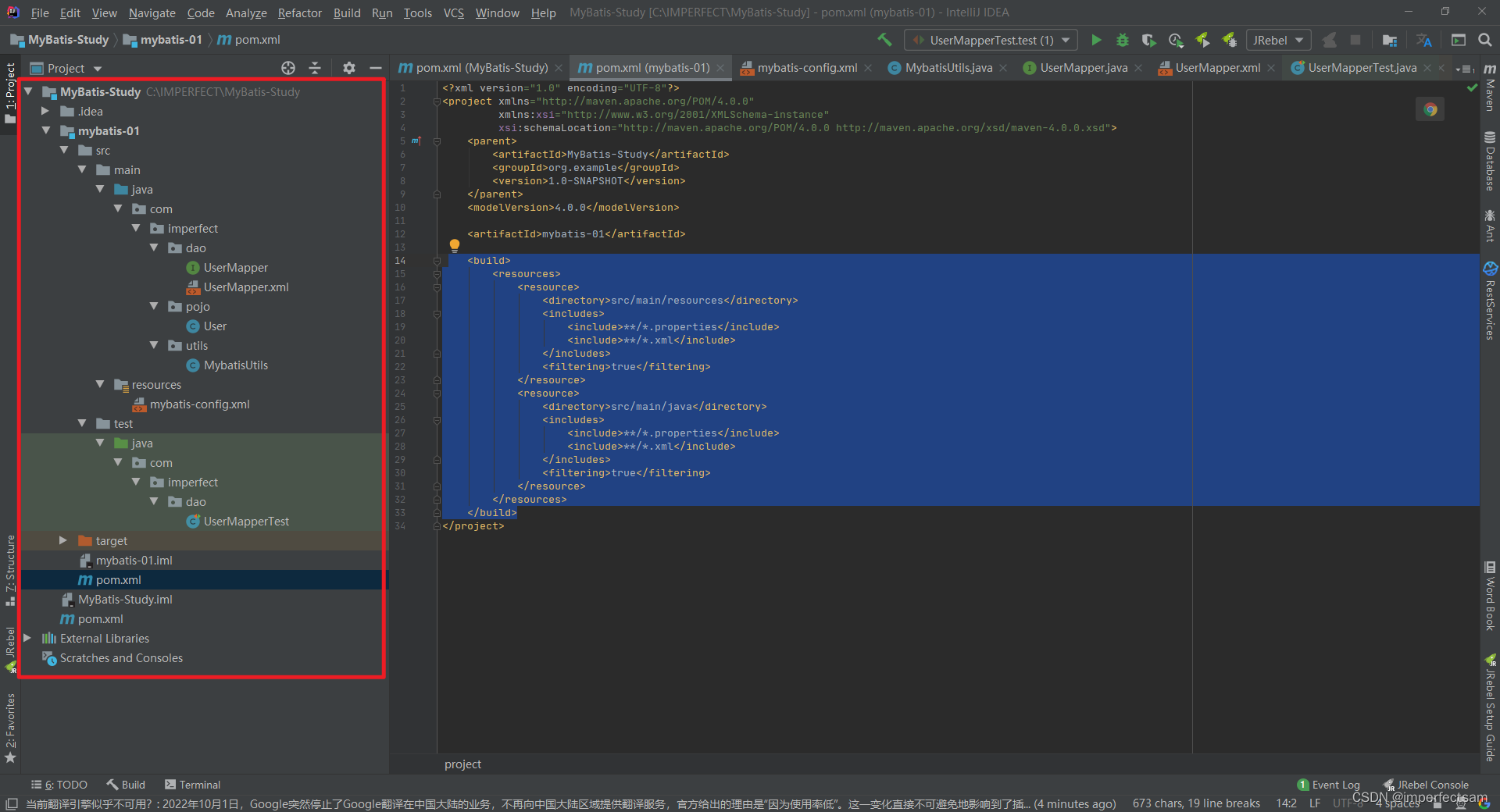Viewport: 1500px width, 812px height.
Task: Open the Refactor menu
Action: pyautogui.click(x=299, y=12)
